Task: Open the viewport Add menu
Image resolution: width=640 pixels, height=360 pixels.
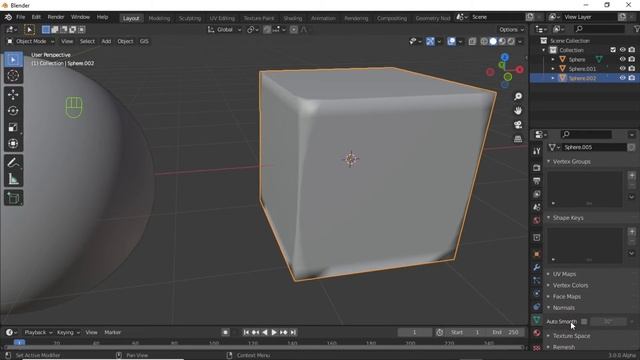Action: point(106,42)
